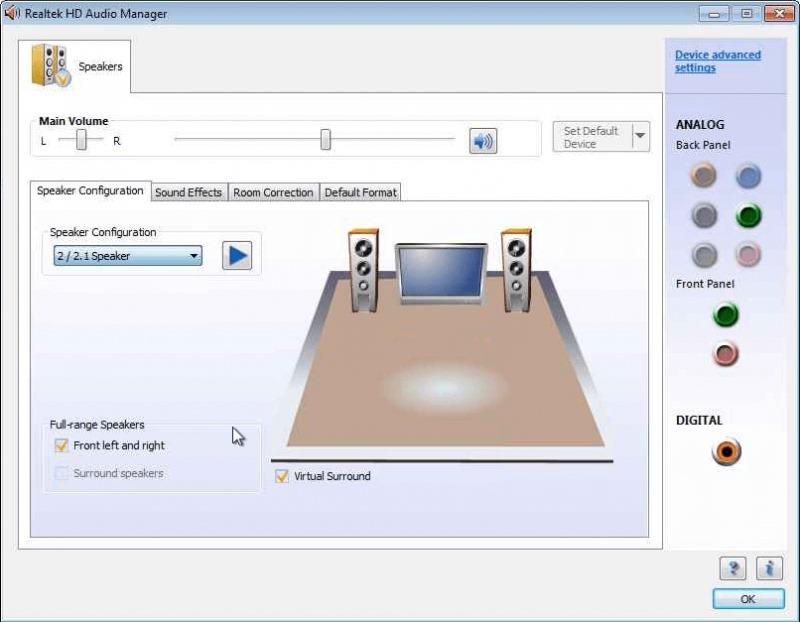800x622 pixels.
Task: Click the green back panel line-out jack
Action: (748, 215)
